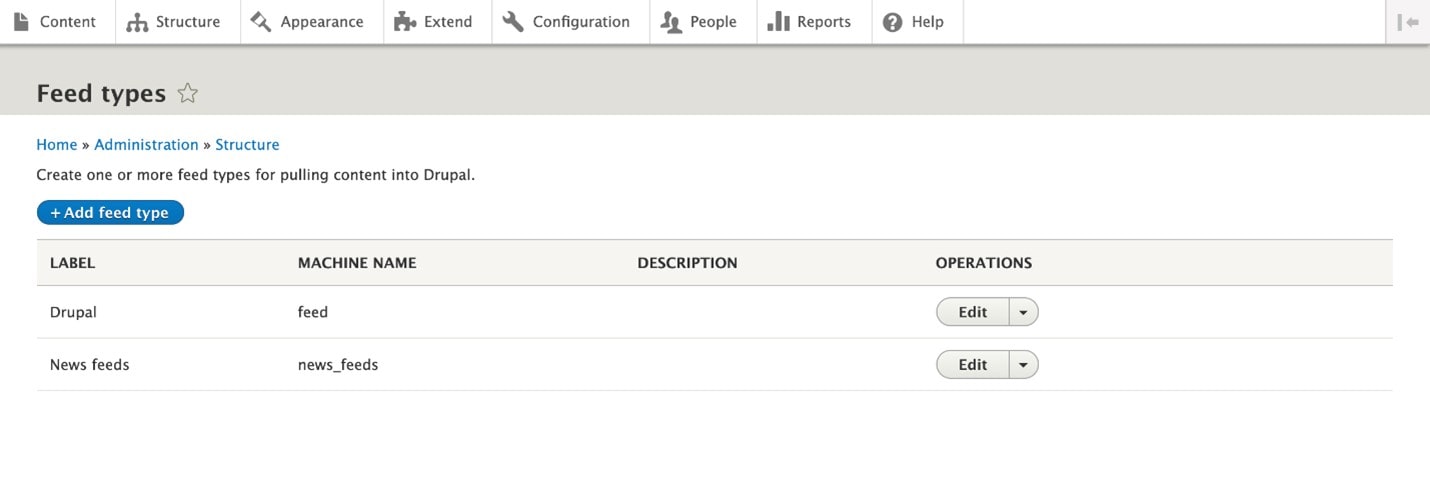1430x504 pixels.
Task: Expand operations dropdown for Drupal feed
Action: click(x=1023, y=312)
